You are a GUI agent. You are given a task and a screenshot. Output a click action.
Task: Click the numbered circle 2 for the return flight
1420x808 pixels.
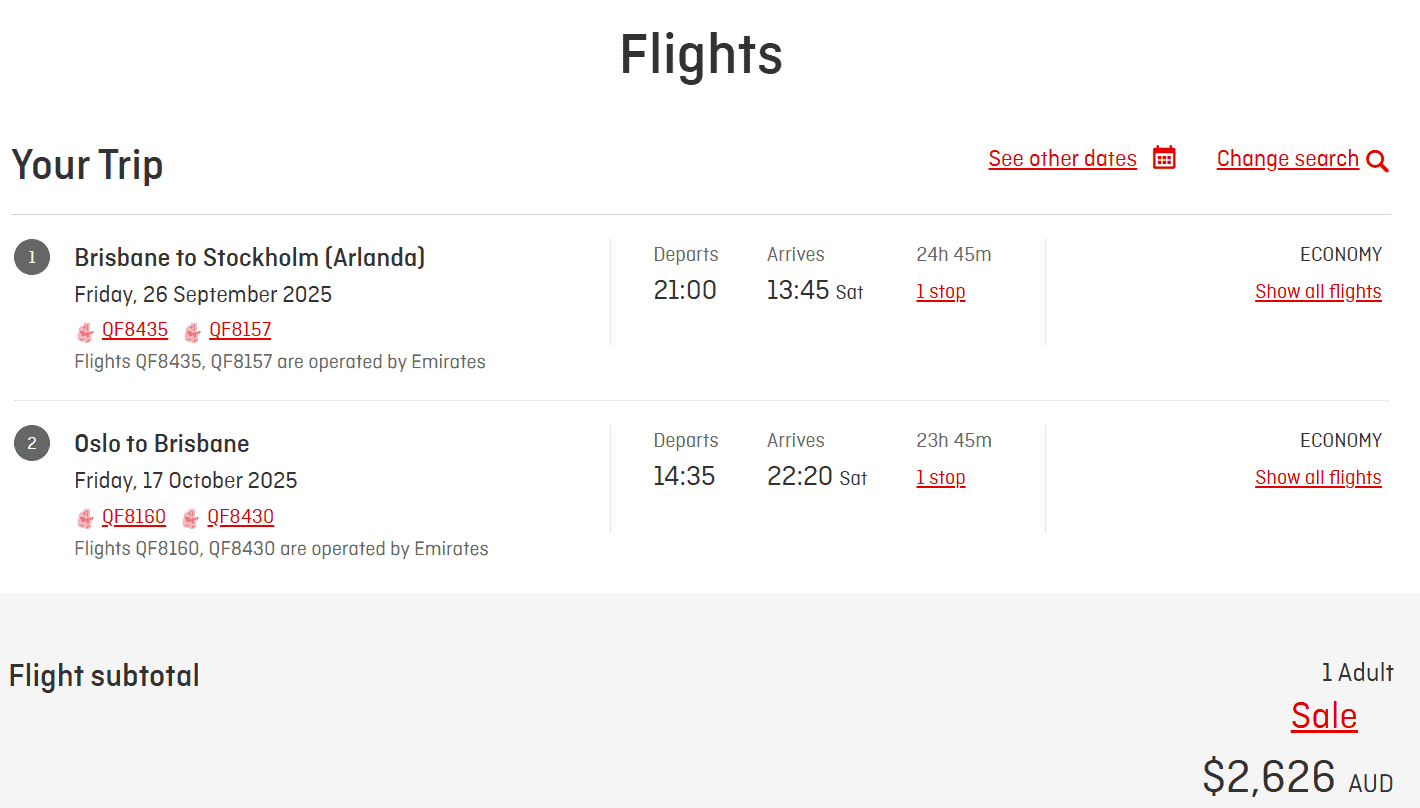[31, 442]
